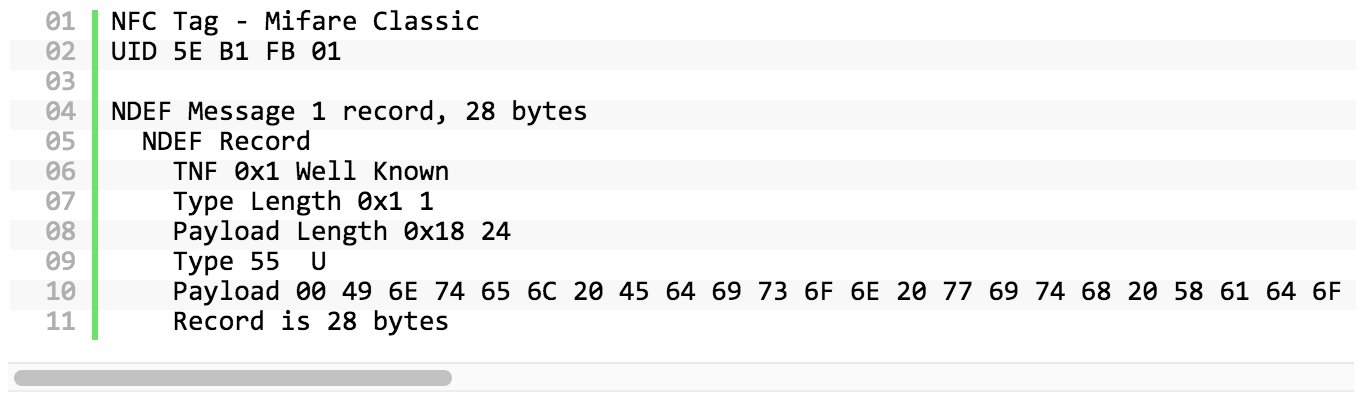Click line number 11
This screenshot has height=396, width=1364.
pos(61,321)
